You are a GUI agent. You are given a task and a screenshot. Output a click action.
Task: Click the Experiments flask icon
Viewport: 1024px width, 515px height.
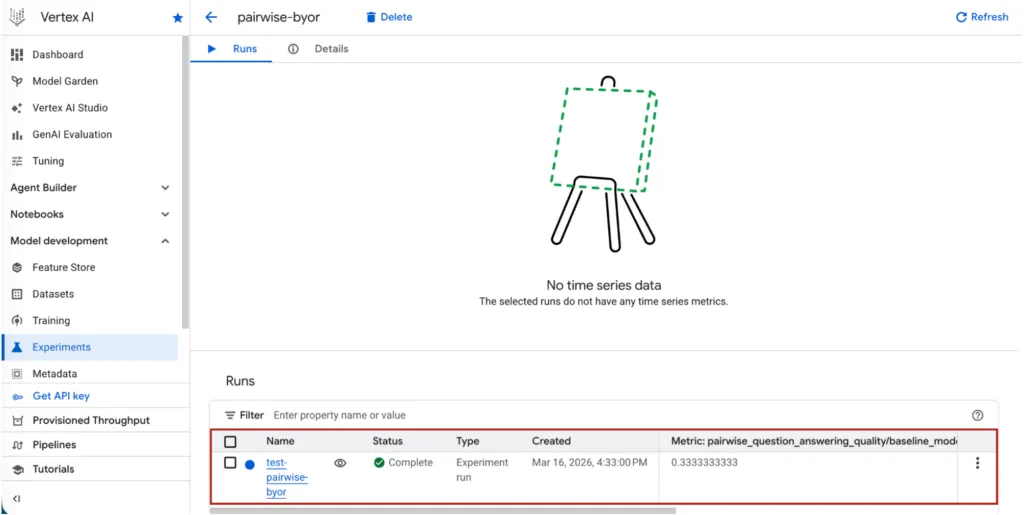pos(18,347)
